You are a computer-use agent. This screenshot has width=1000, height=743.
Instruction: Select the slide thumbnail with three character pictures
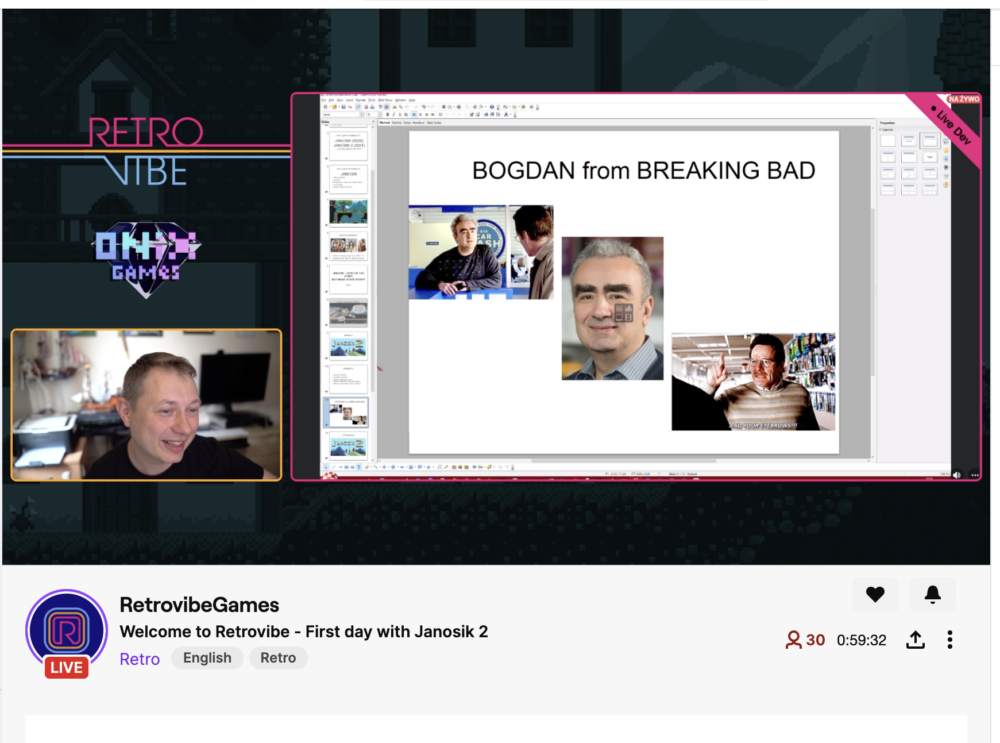pos(348,246)
